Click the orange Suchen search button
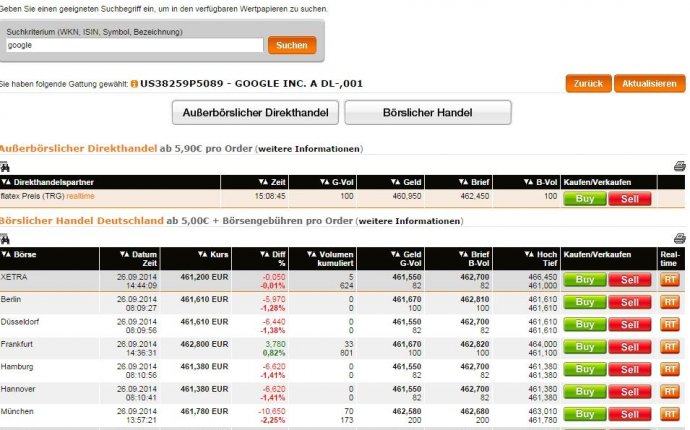The height and width of the screenshot is (430, 690). click(x=292, y=45)
